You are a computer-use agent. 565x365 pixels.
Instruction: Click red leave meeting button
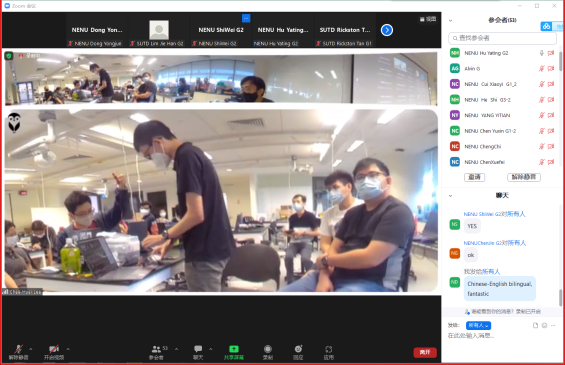point(425,352)
